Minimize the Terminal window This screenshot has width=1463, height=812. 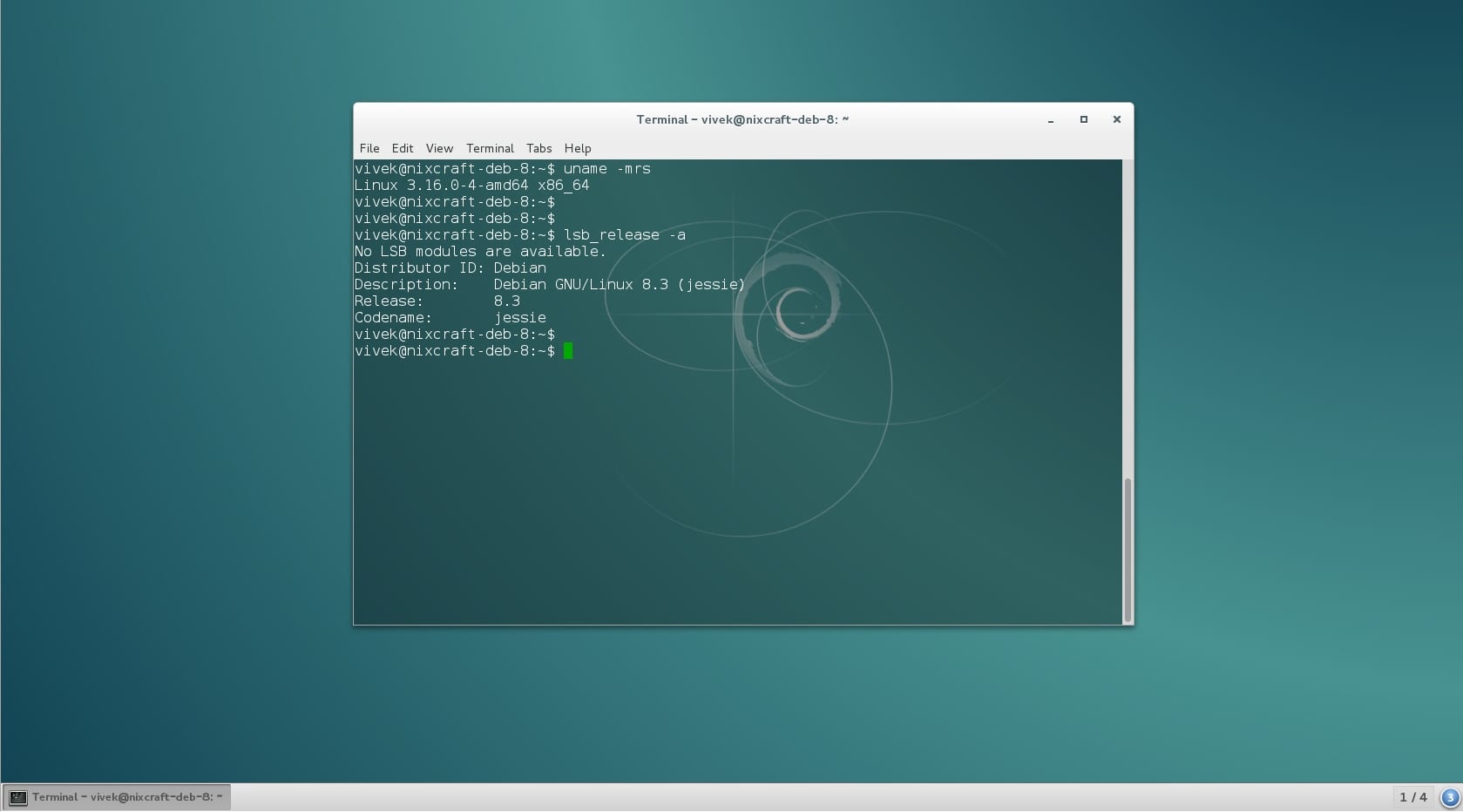point(1050,119)
